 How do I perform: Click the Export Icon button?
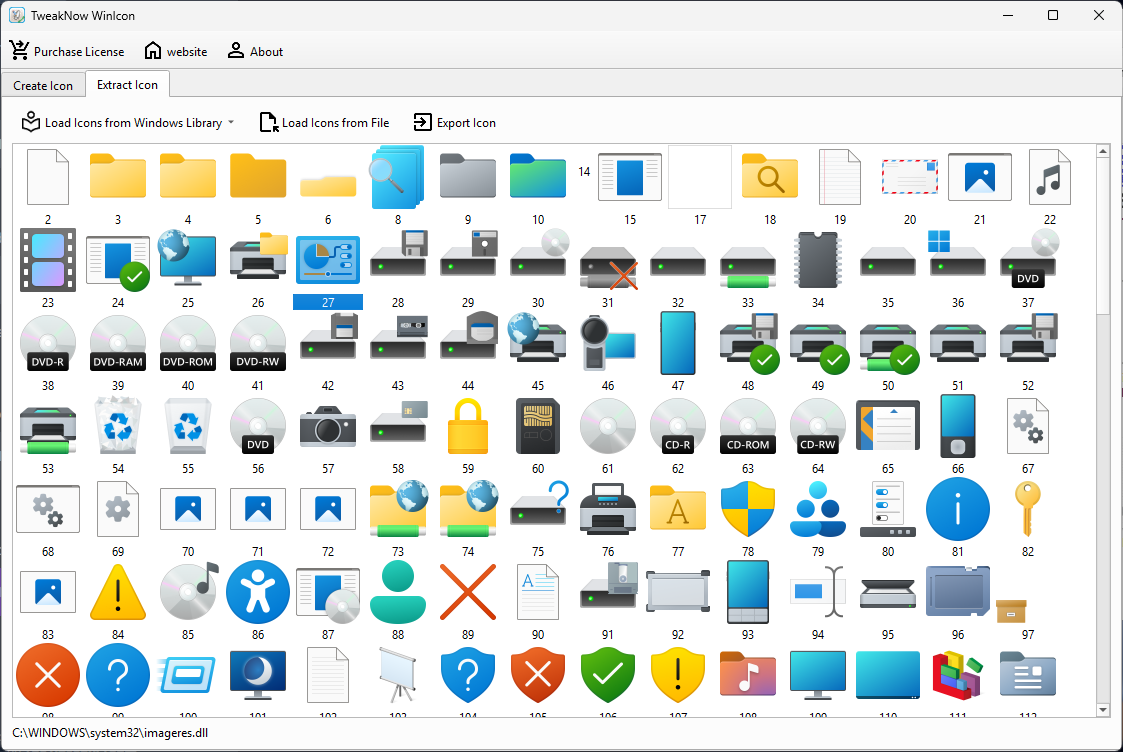455,122
